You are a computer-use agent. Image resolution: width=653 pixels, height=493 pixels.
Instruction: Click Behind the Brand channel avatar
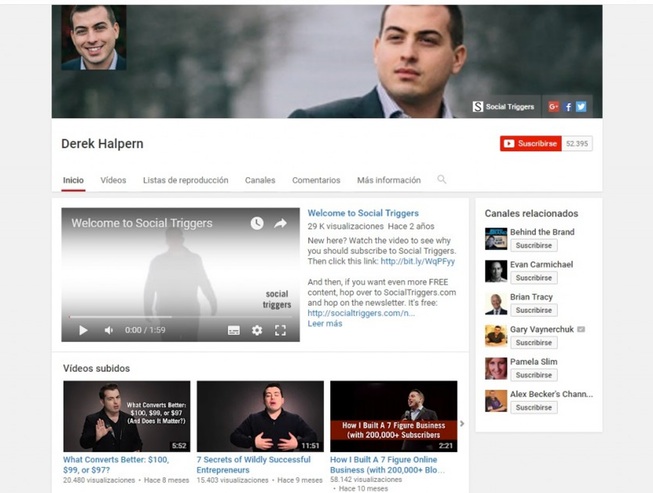point(496,239)
